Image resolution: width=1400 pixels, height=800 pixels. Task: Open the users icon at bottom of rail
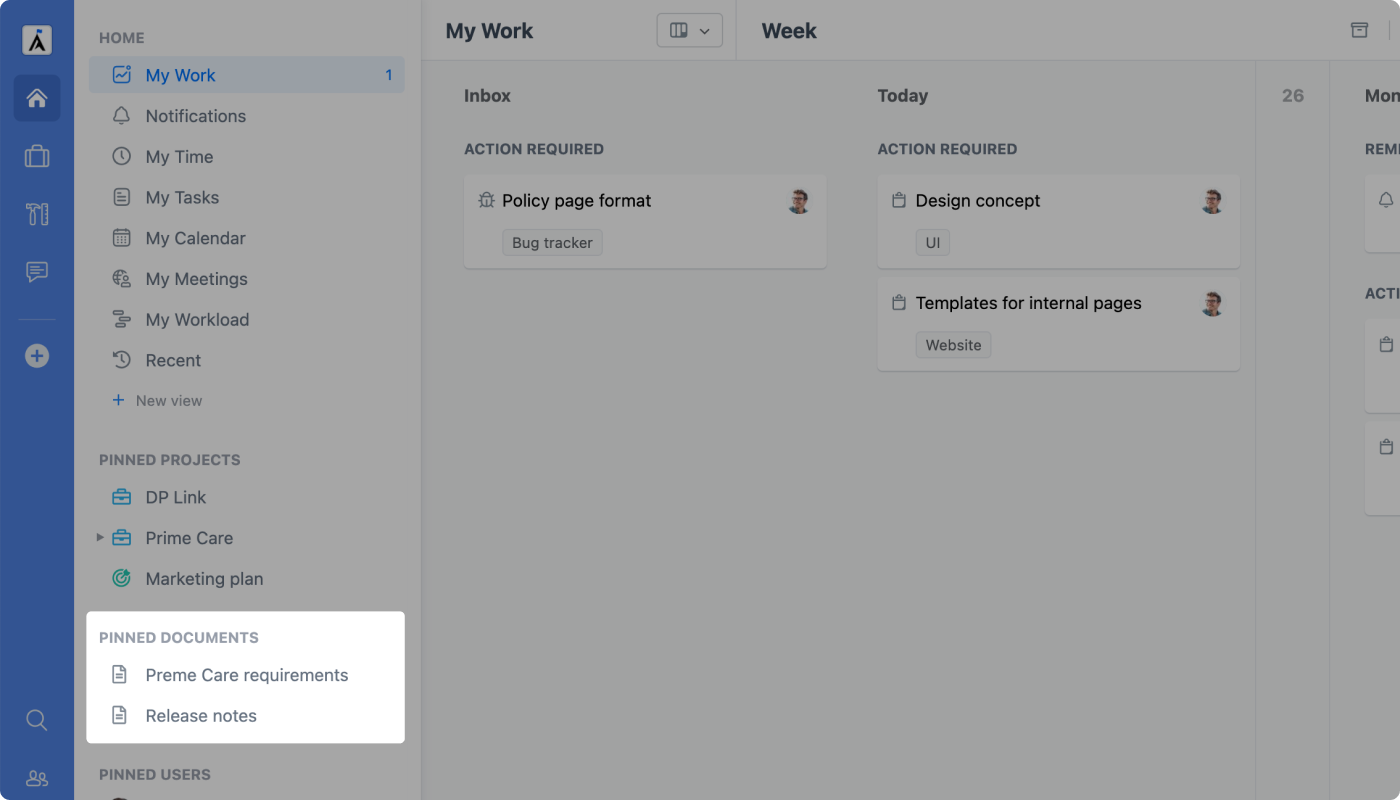(37, 778)
